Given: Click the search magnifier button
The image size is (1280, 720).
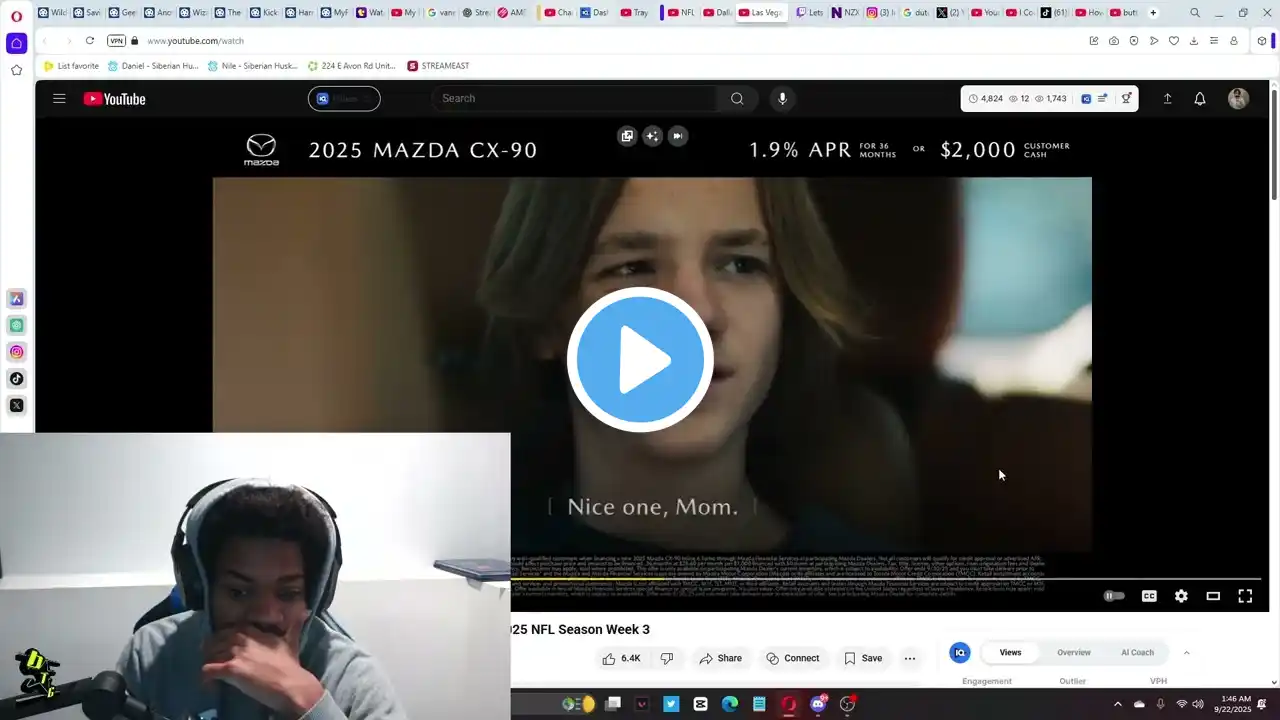Looking at the screenshot, I should [737, 98].
